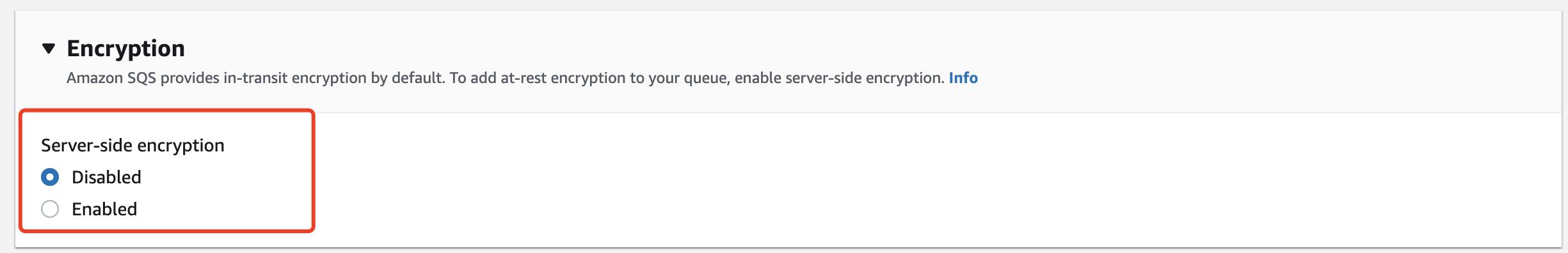This screenshot has width=1568, height=253.
Task: Hide Encryption settings via the header arrow
Action: click(x=49, y=49)
